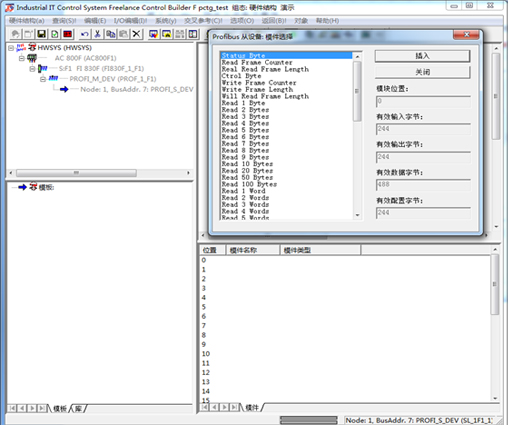
Task: Select 'Read 100 Bytes' in module list
Action: pyautogui.click(x=249, y=184)
